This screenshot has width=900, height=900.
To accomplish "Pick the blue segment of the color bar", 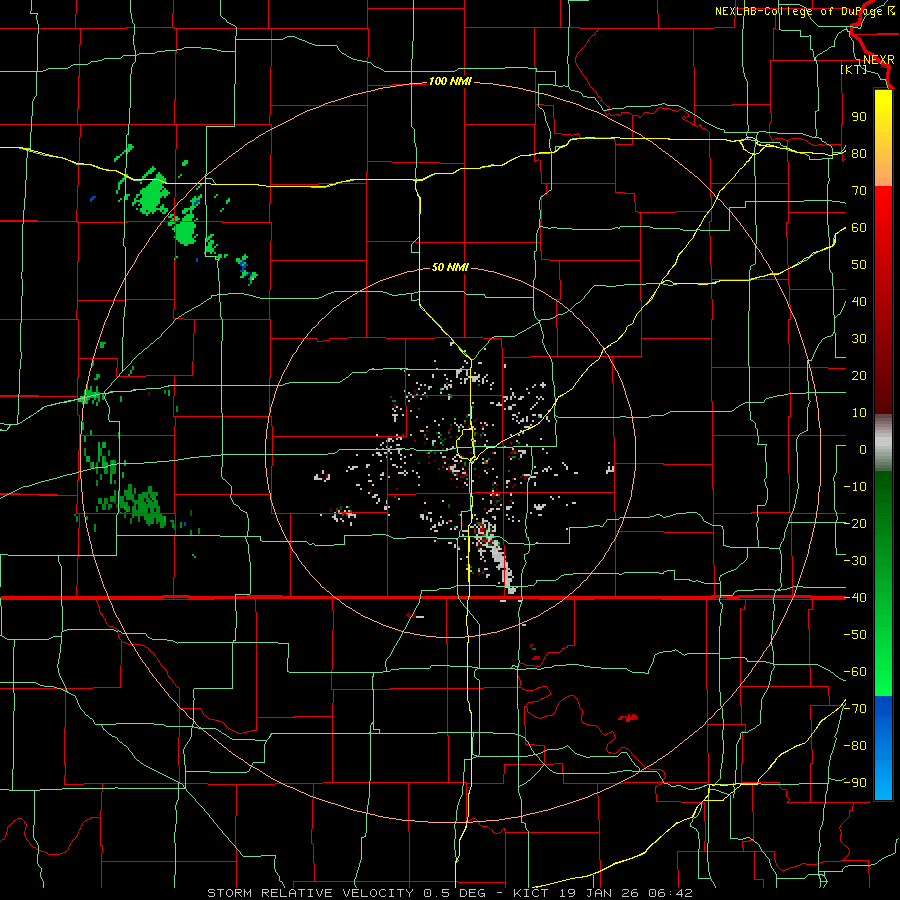I will point(883,747).
